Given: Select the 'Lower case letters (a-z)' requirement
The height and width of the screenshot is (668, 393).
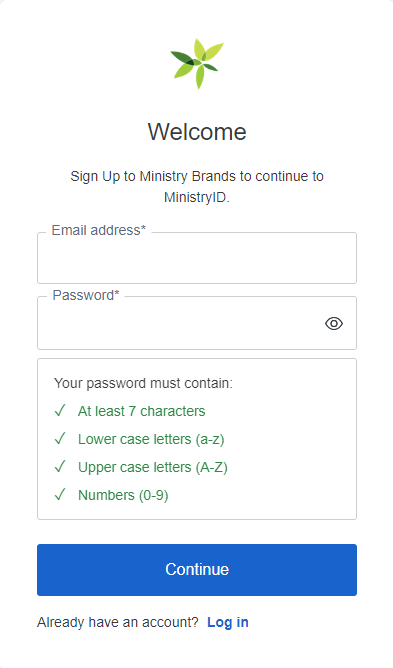Looking at the screenshot, I should click(x=151, y=439).
